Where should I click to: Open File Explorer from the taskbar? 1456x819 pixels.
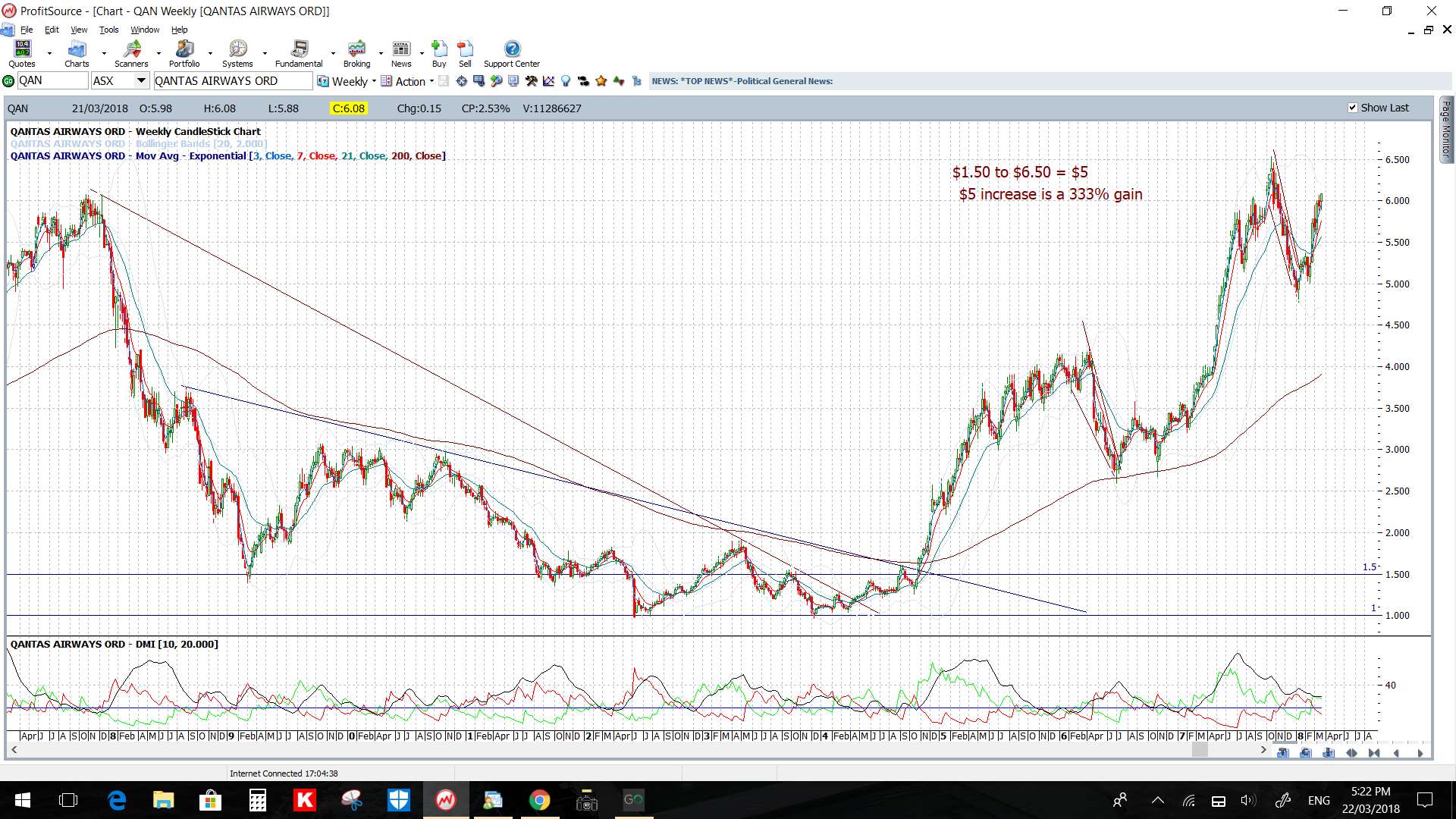tap(163, 800)
